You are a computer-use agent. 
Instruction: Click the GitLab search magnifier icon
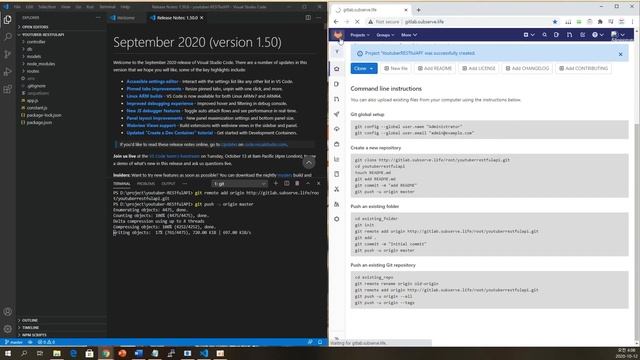click(544, 35)
